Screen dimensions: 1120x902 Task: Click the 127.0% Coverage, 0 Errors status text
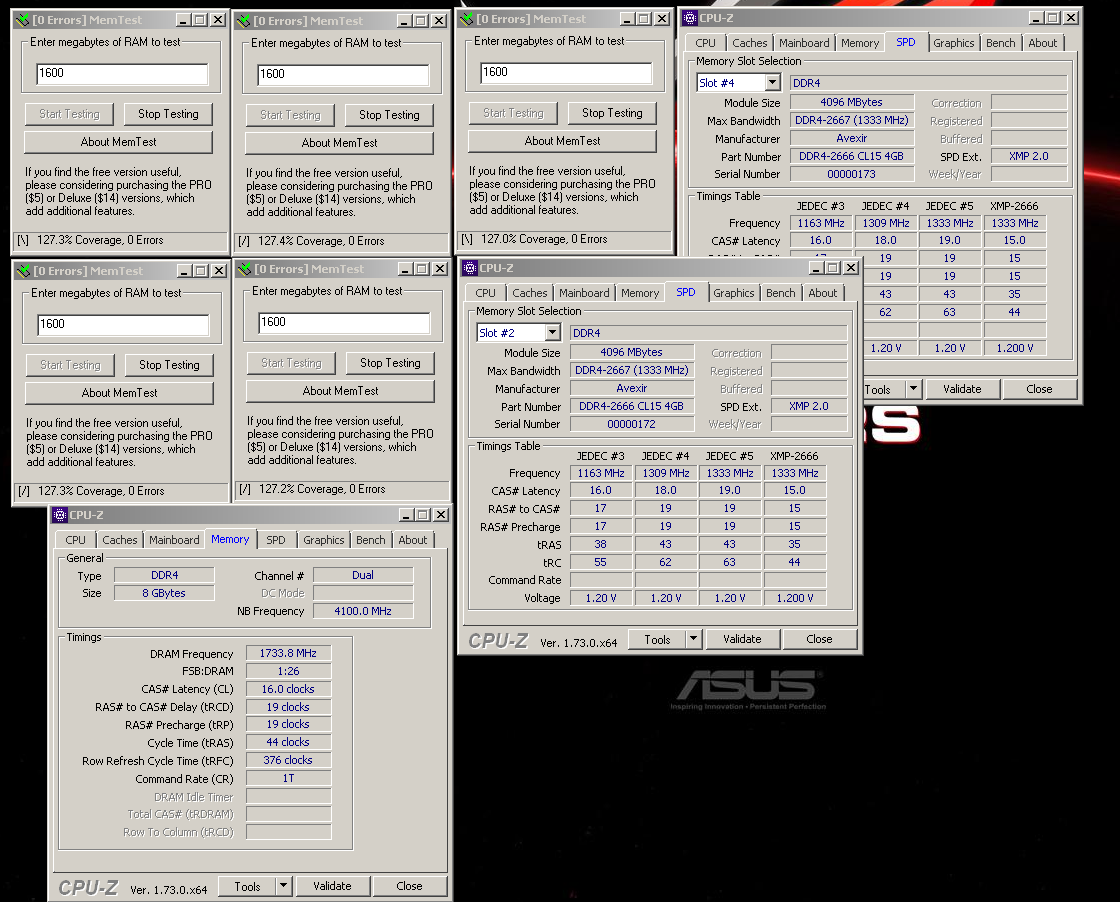[544, 239]
